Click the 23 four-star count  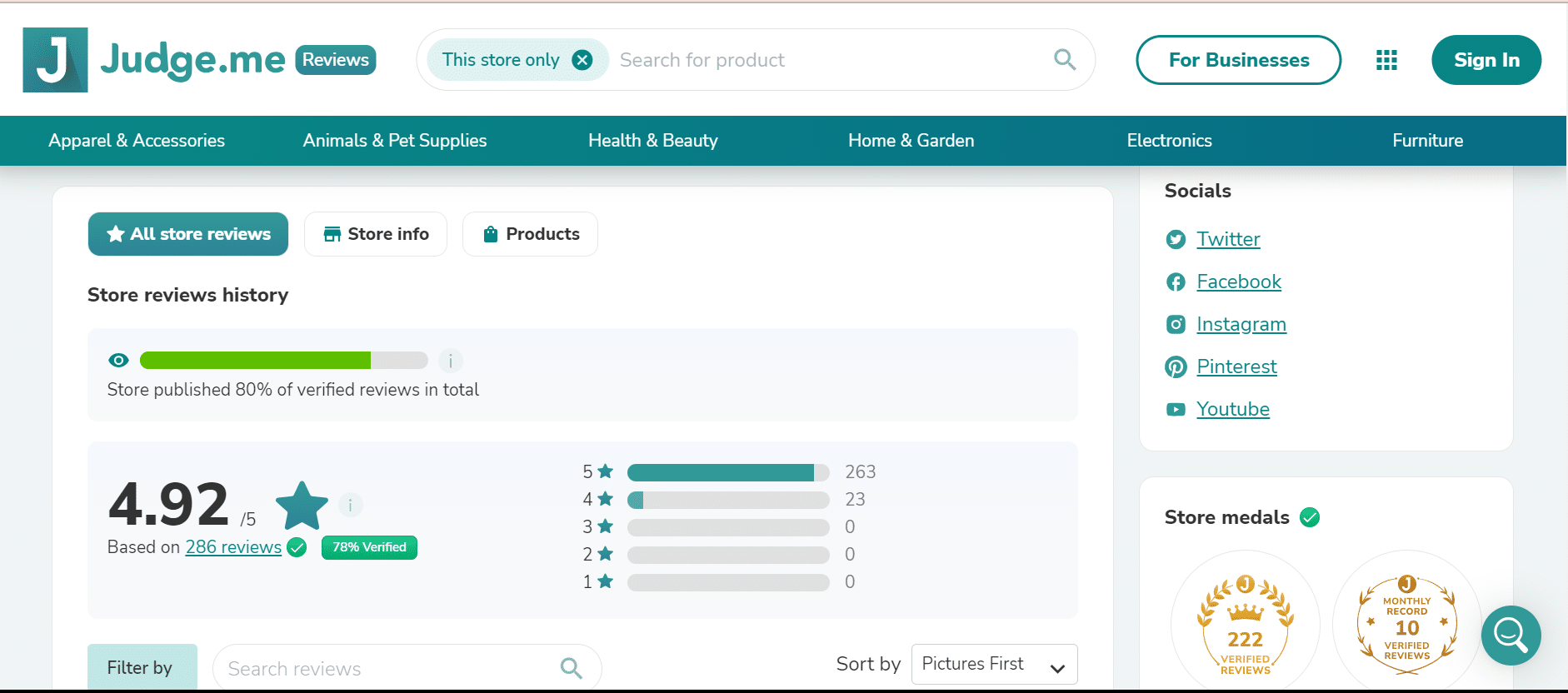pos(855,500)
